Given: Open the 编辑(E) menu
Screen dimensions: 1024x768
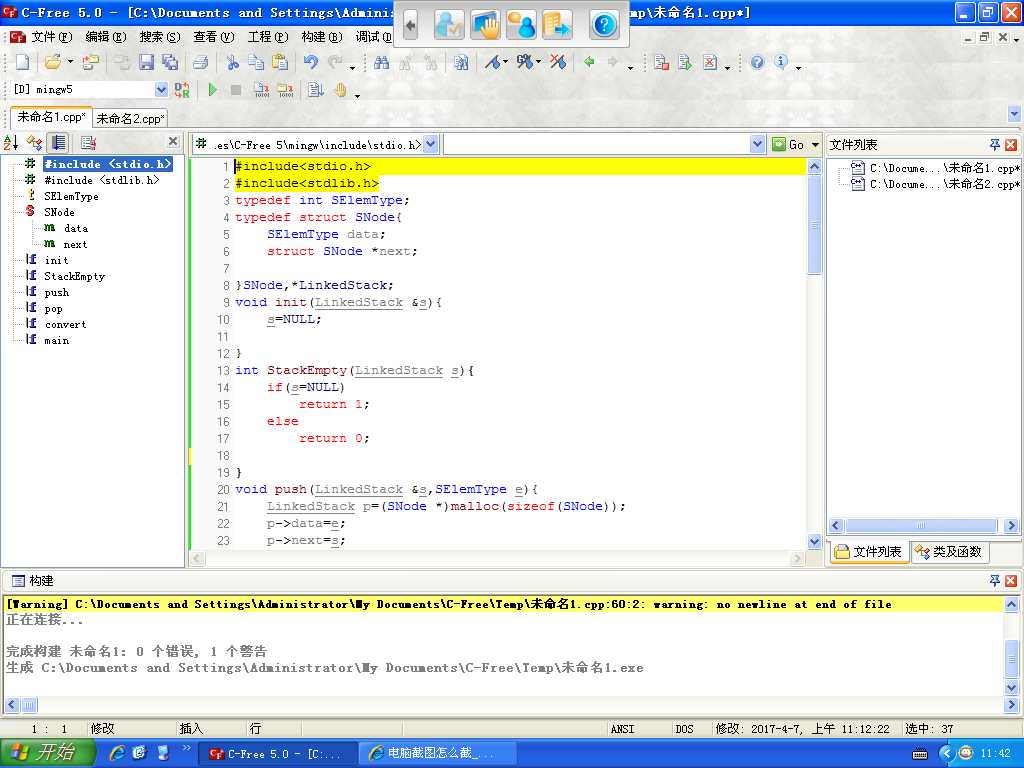Looking at the screenshot, I should tap(106, 37).
